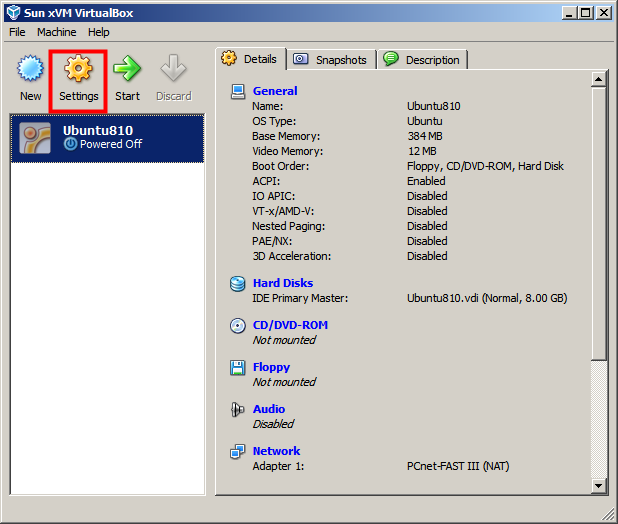The width and height of the screenshot is (618, 524).
Task: Click the details pane scroll down arrow
Action: (598, 485)
